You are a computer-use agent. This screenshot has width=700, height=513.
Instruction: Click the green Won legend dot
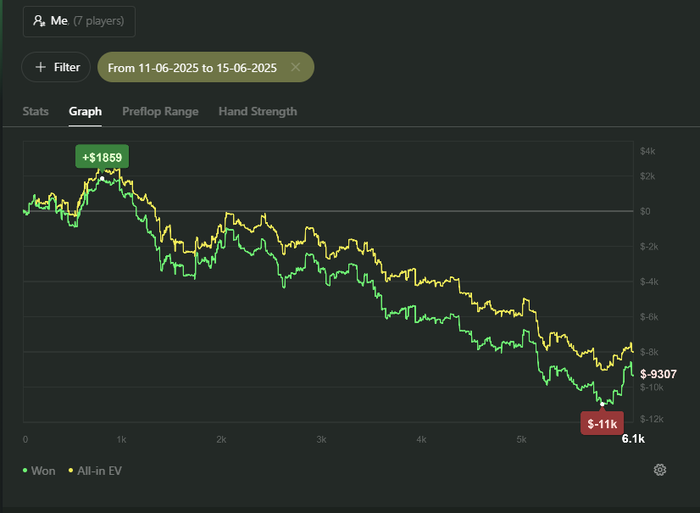(25, 470)
